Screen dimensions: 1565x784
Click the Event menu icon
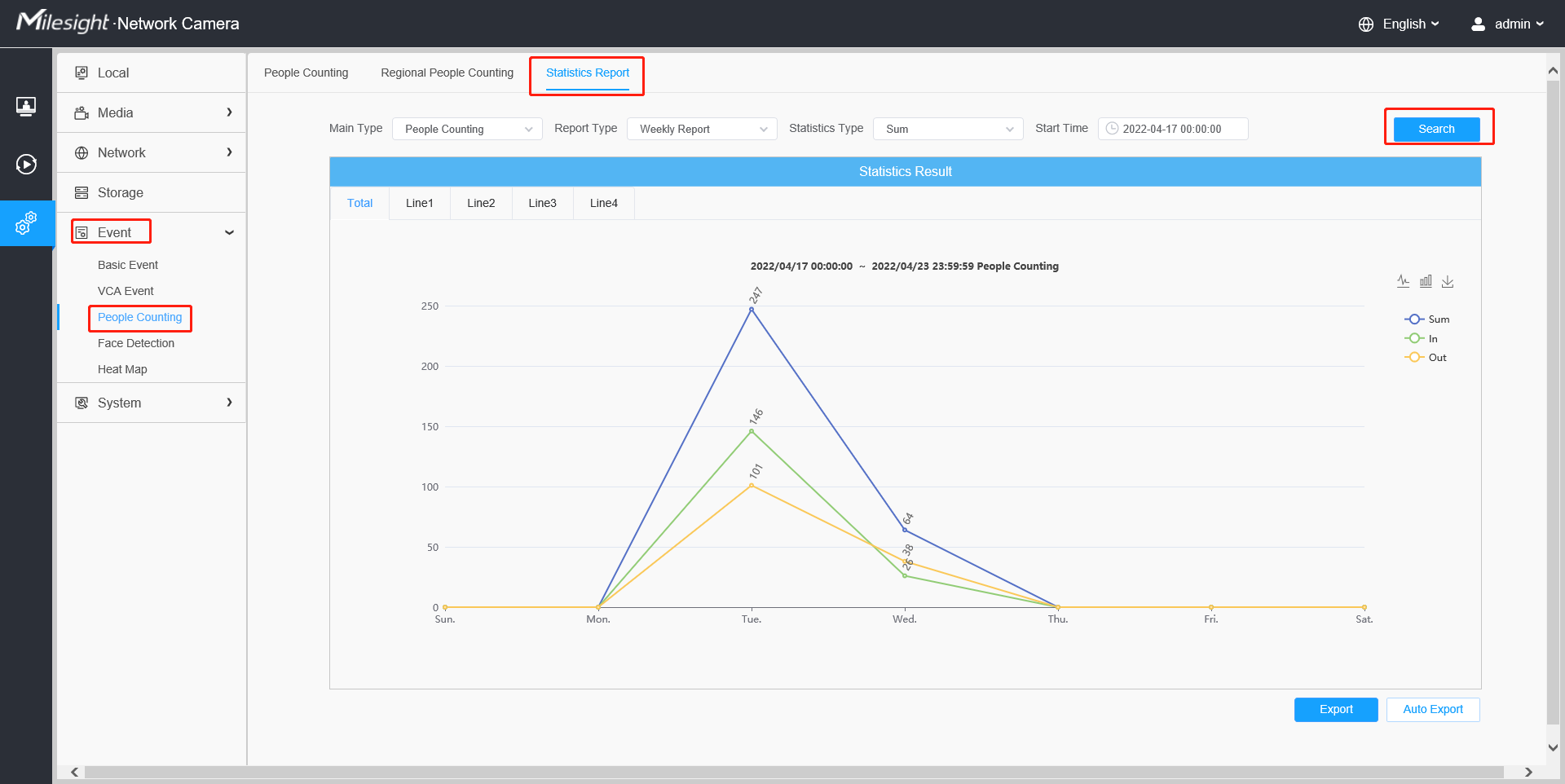pyautogui.click(x=82, y=233)
